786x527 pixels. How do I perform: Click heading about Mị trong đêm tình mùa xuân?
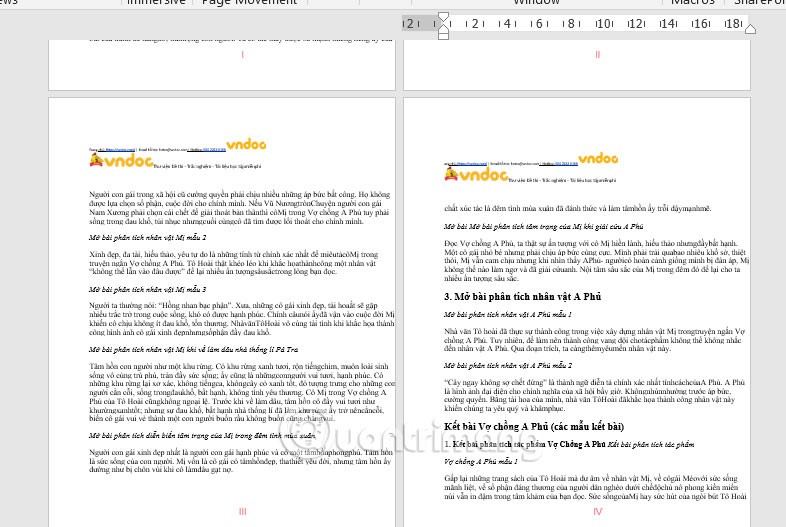[x=203, y=435]
